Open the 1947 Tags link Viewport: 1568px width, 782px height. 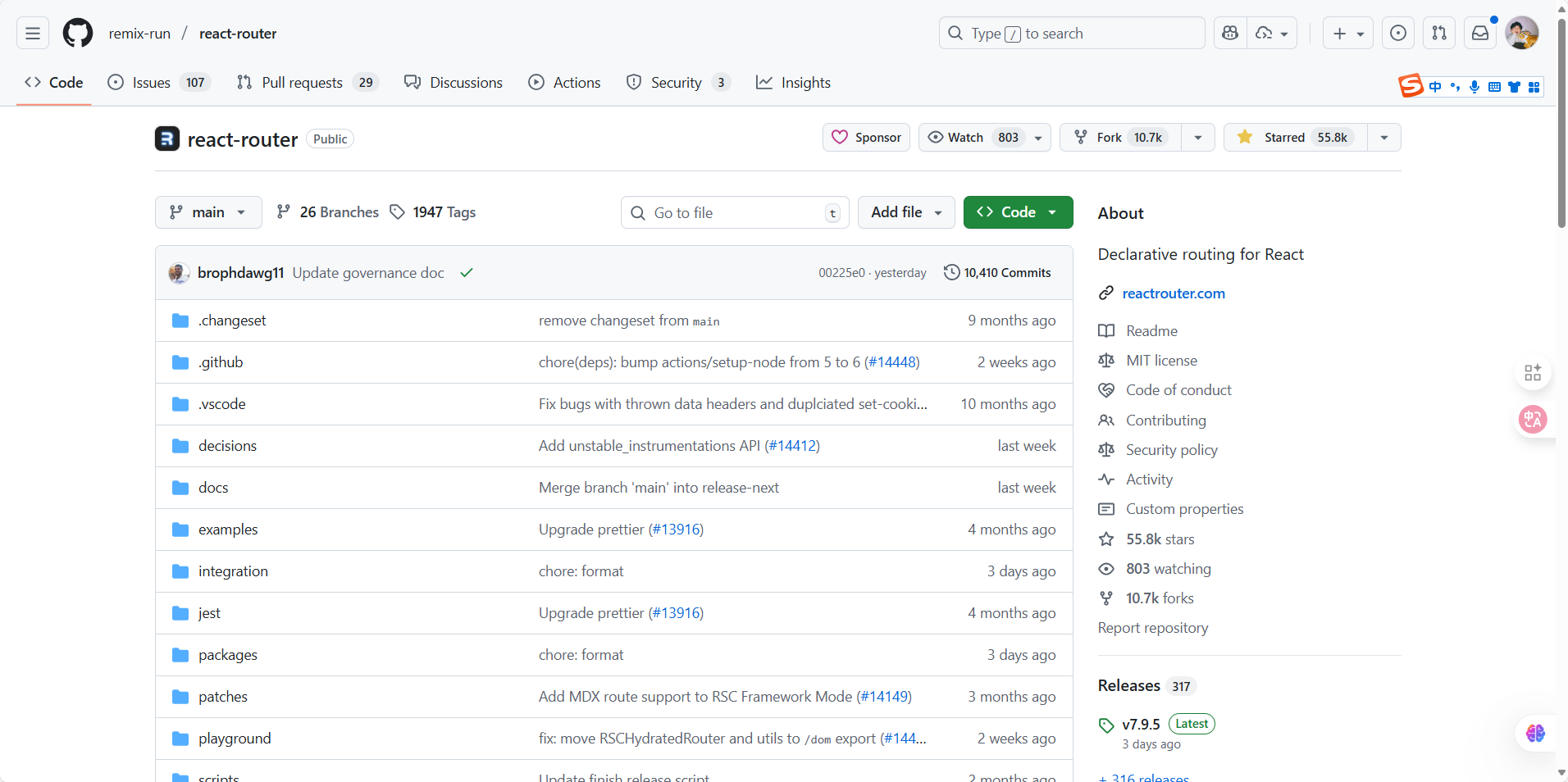(x=432, y=212)
